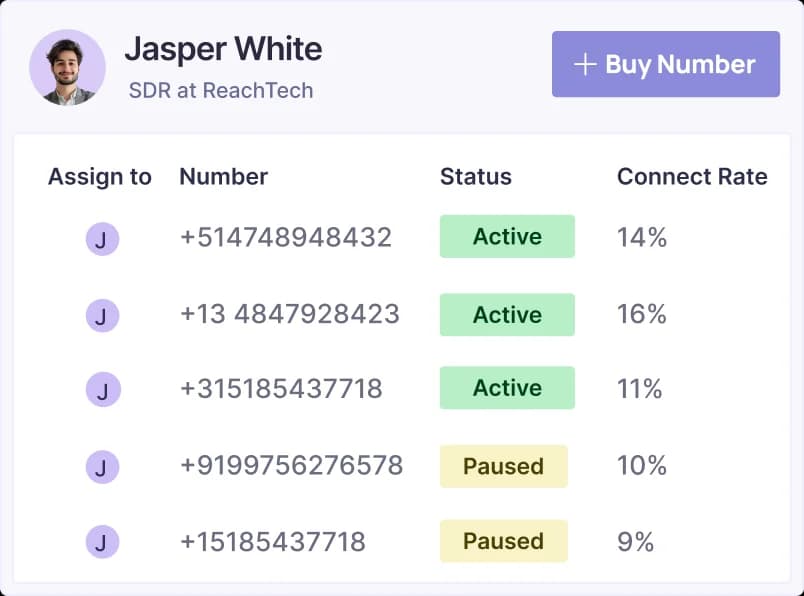Viewport: 804px width, 596px height.
Task: Toggle Active status badge for +13 4847928423
Action: click(507, 314)
